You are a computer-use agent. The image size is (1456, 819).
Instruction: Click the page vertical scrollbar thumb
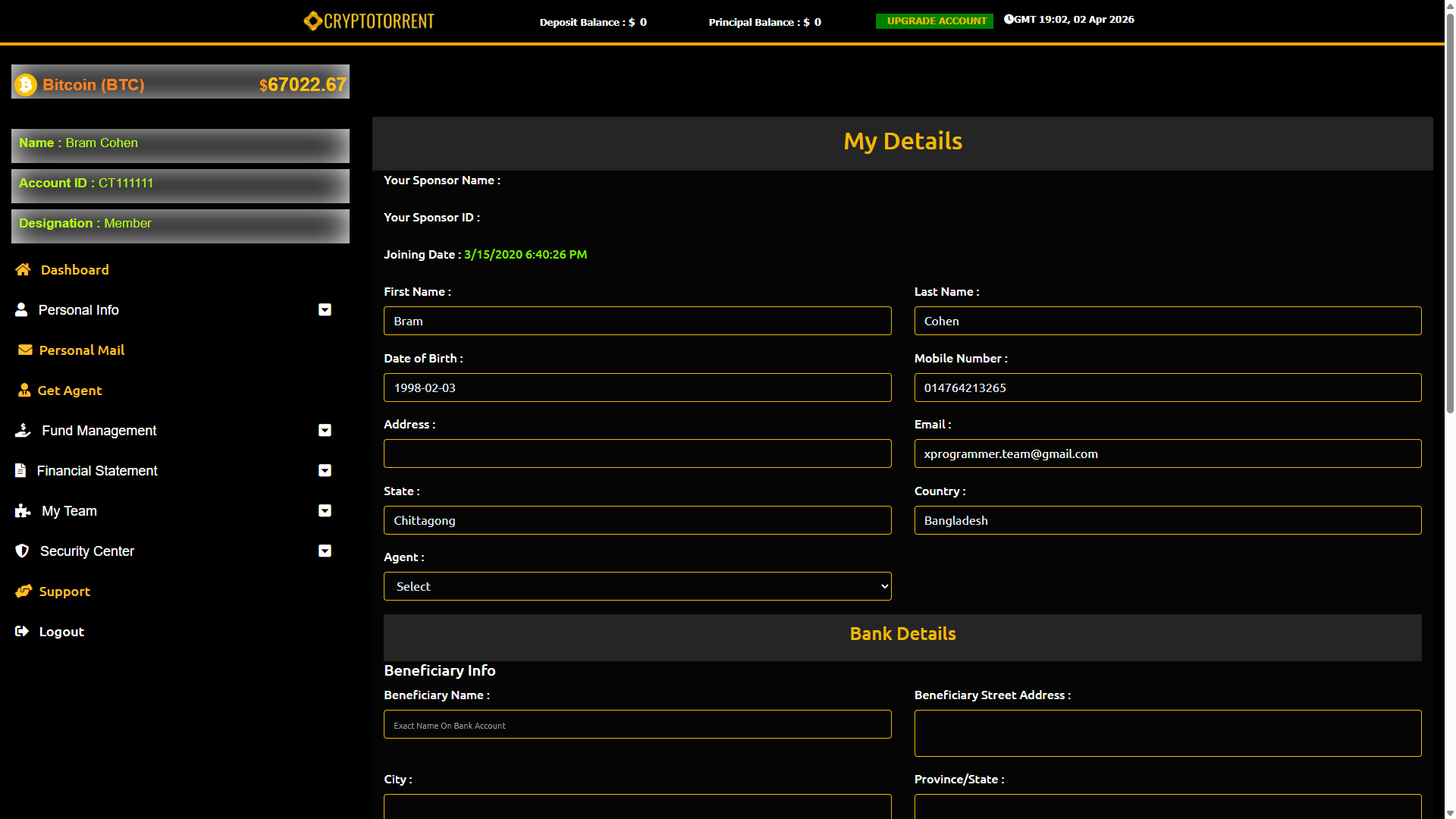[1450, 212]
